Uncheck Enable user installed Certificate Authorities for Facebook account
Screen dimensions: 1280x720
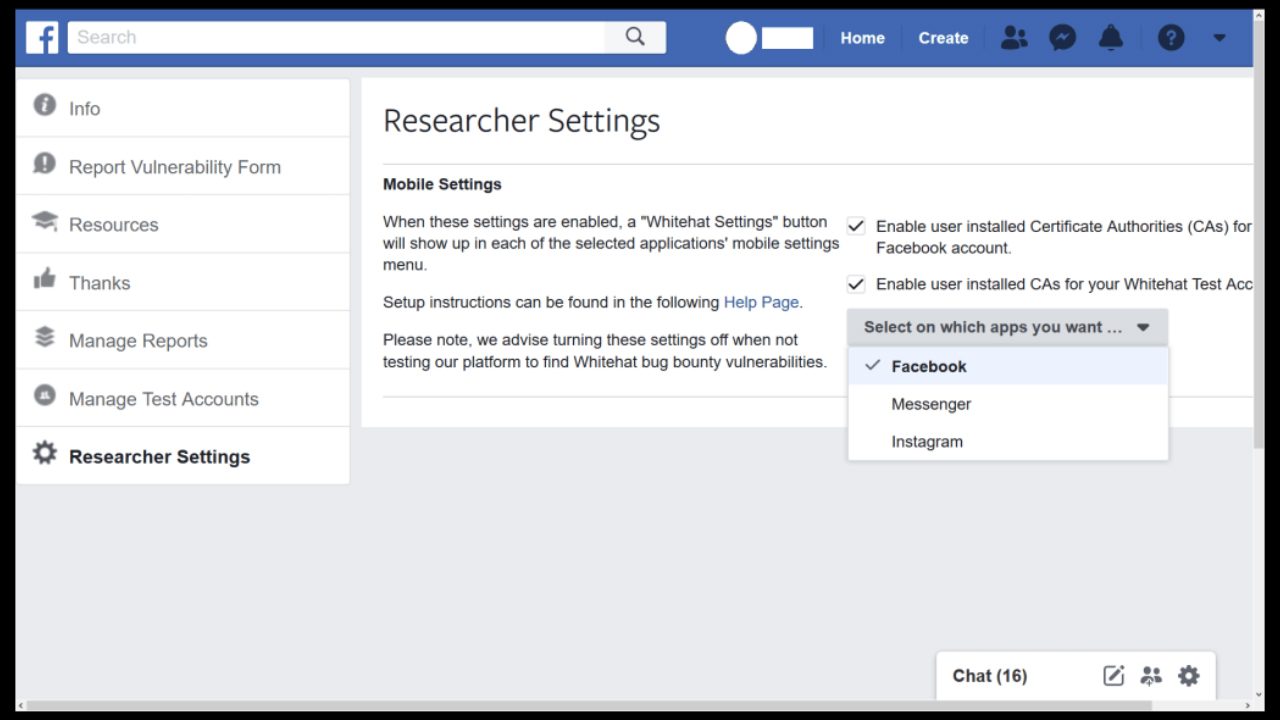point(856,226)
